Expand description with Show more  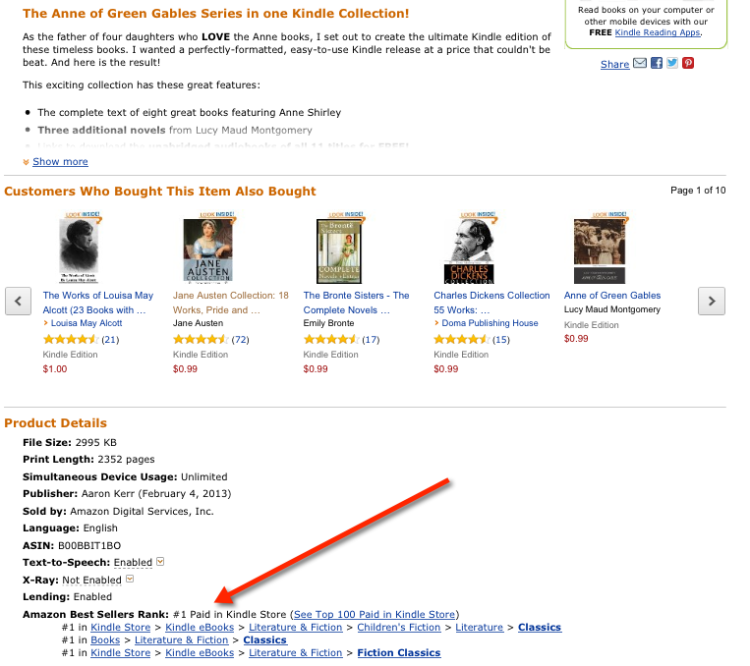click(x=60, y=162)
